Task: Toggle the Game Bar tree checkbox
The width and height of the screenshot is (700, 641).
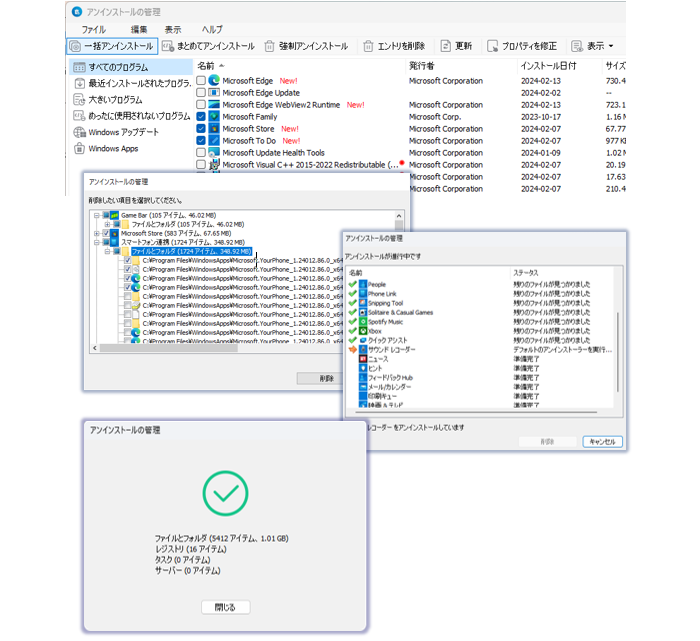Action: coord(106,215)
